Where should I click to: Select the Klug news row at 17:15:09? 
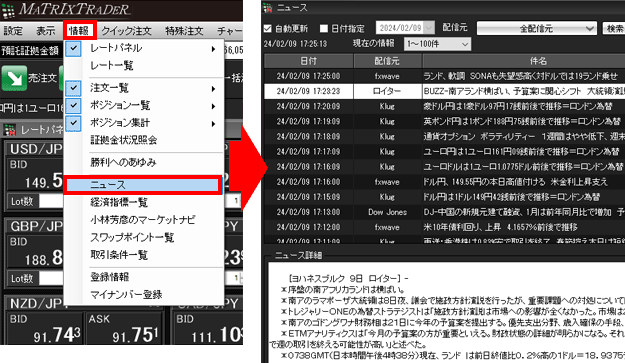click(x=444, y=197)
